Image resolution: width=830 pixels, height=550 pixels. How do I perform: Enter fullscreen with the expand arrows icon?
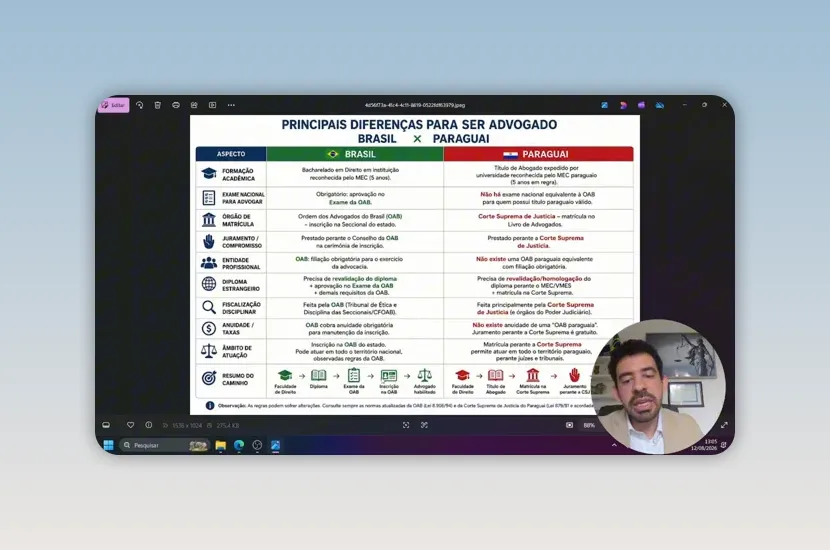[724, 425]
